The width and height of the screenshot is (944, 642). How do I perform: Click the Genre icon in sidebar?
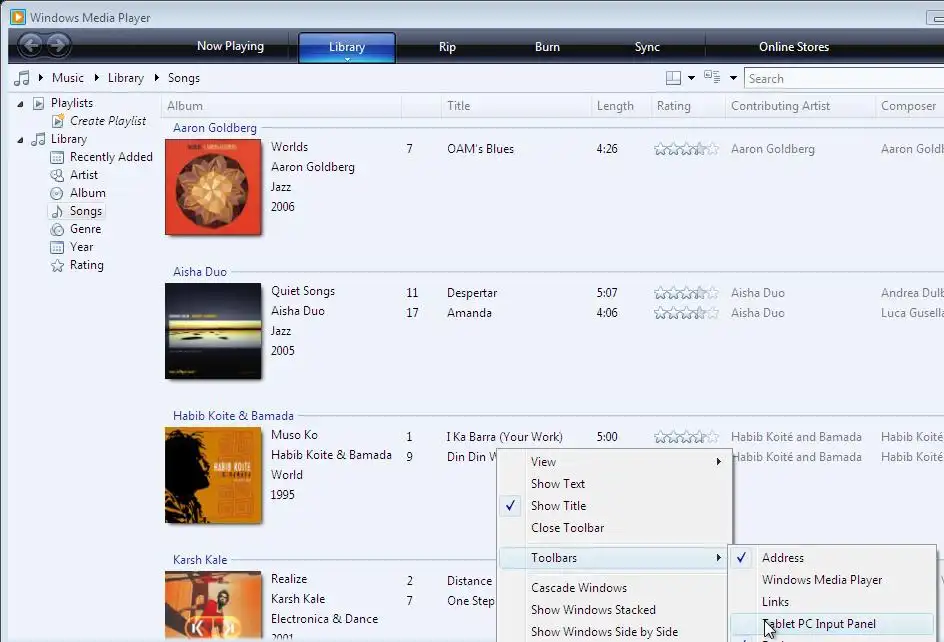pyautogui.click(x=57, y=229)
